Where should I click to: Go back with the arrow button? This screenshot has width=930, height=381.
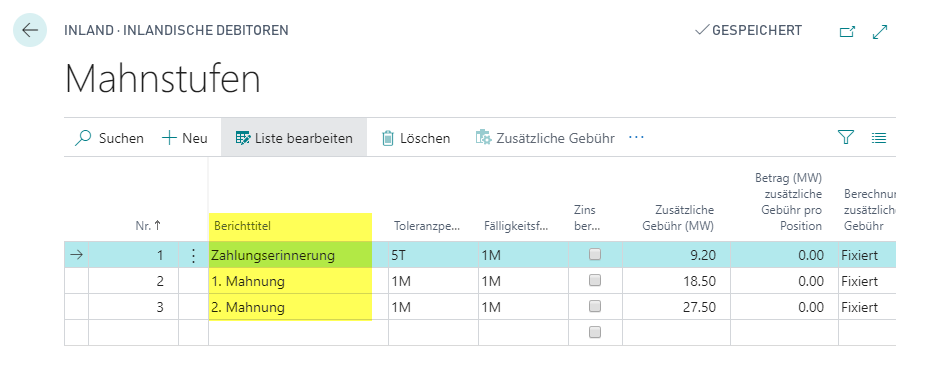(x=30, y=30)
